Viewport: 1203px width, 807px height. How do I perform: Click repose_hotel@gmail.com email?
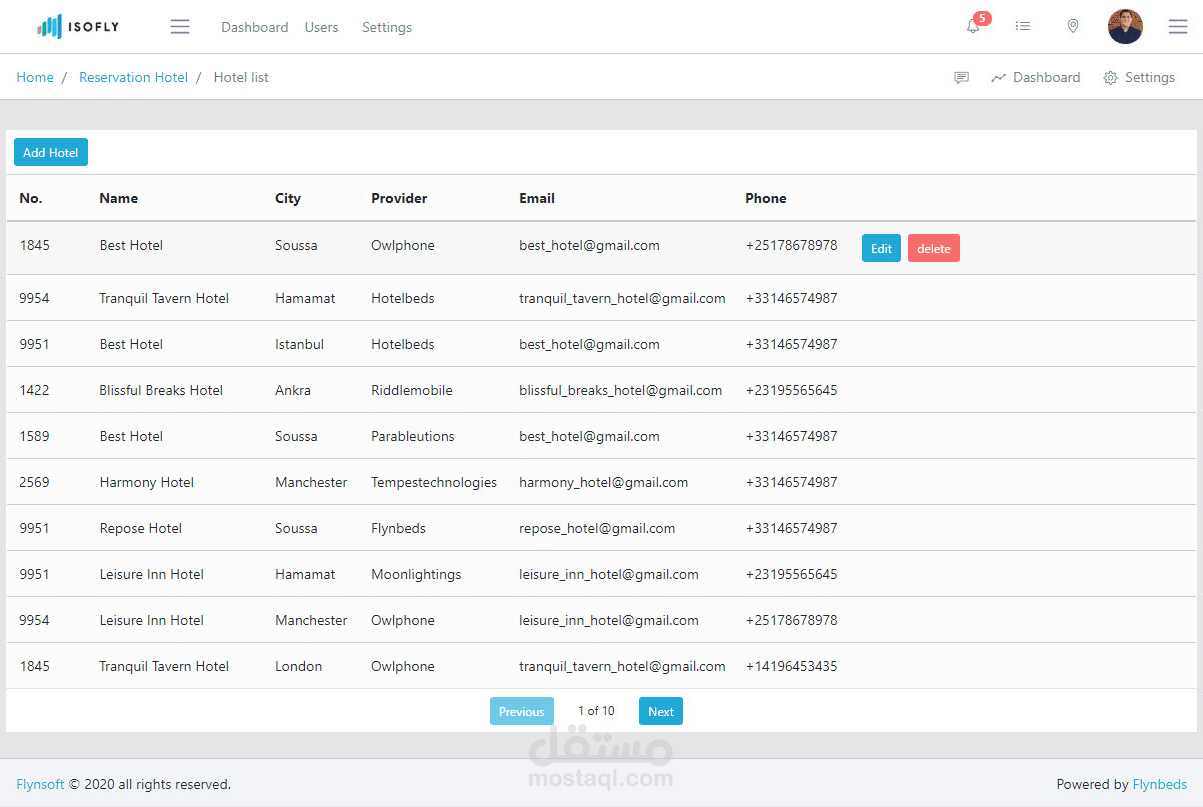point(597,528)
